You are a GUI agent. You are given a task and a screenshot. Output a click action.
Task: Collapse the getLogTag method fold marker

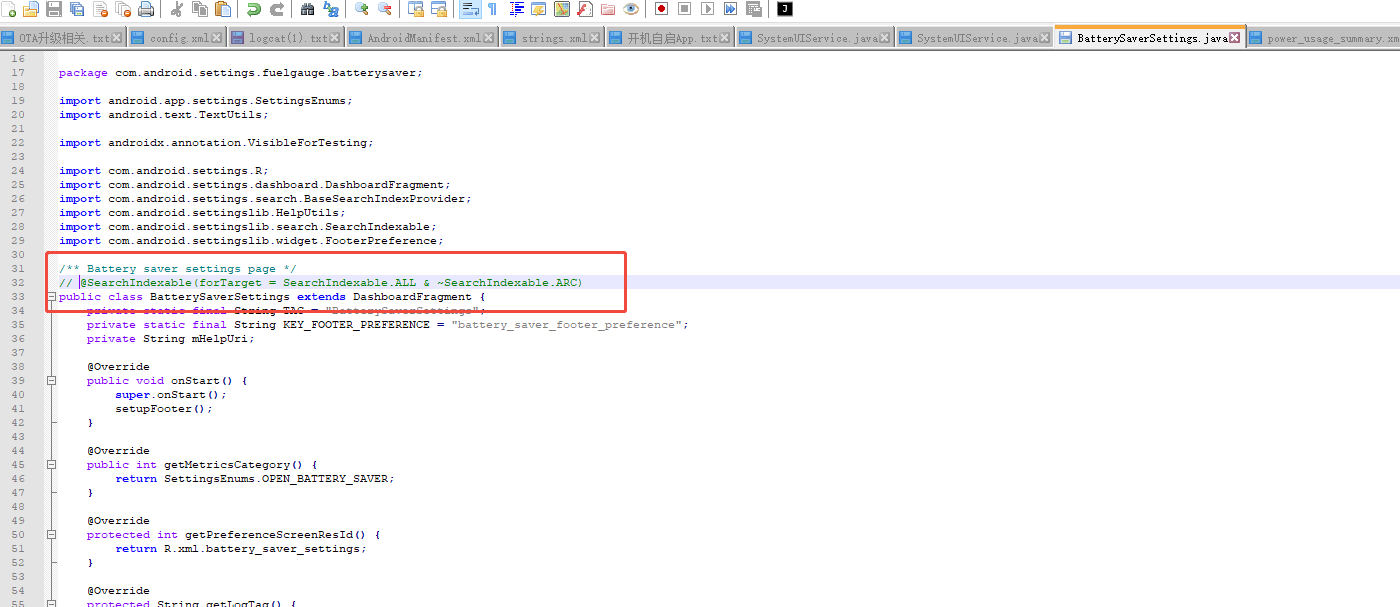[x=50, y=603]
